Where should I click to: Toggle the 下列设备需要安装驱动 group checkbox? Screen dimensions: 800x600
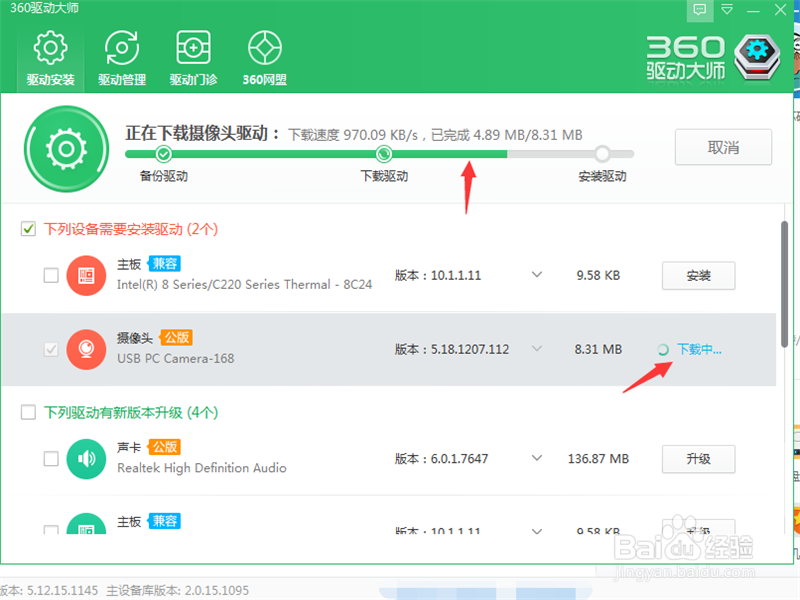pyautogui.click(x=29, y=229)
